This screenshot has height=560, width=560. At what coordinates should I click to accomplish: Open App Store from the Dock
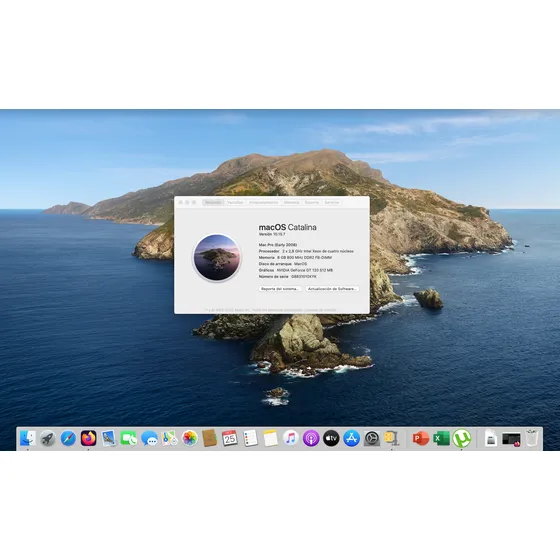[x=351, y=438]
